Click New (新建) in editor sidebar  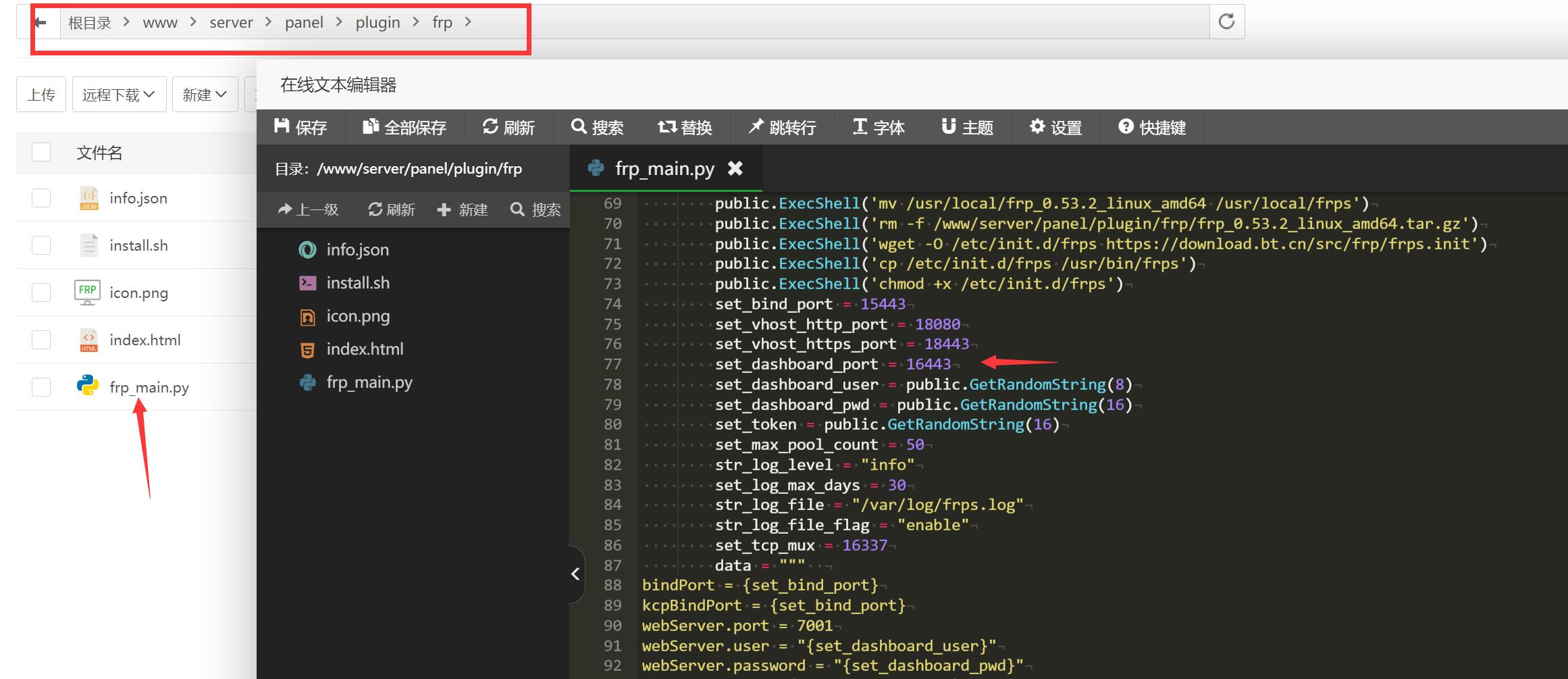point(463,209)
